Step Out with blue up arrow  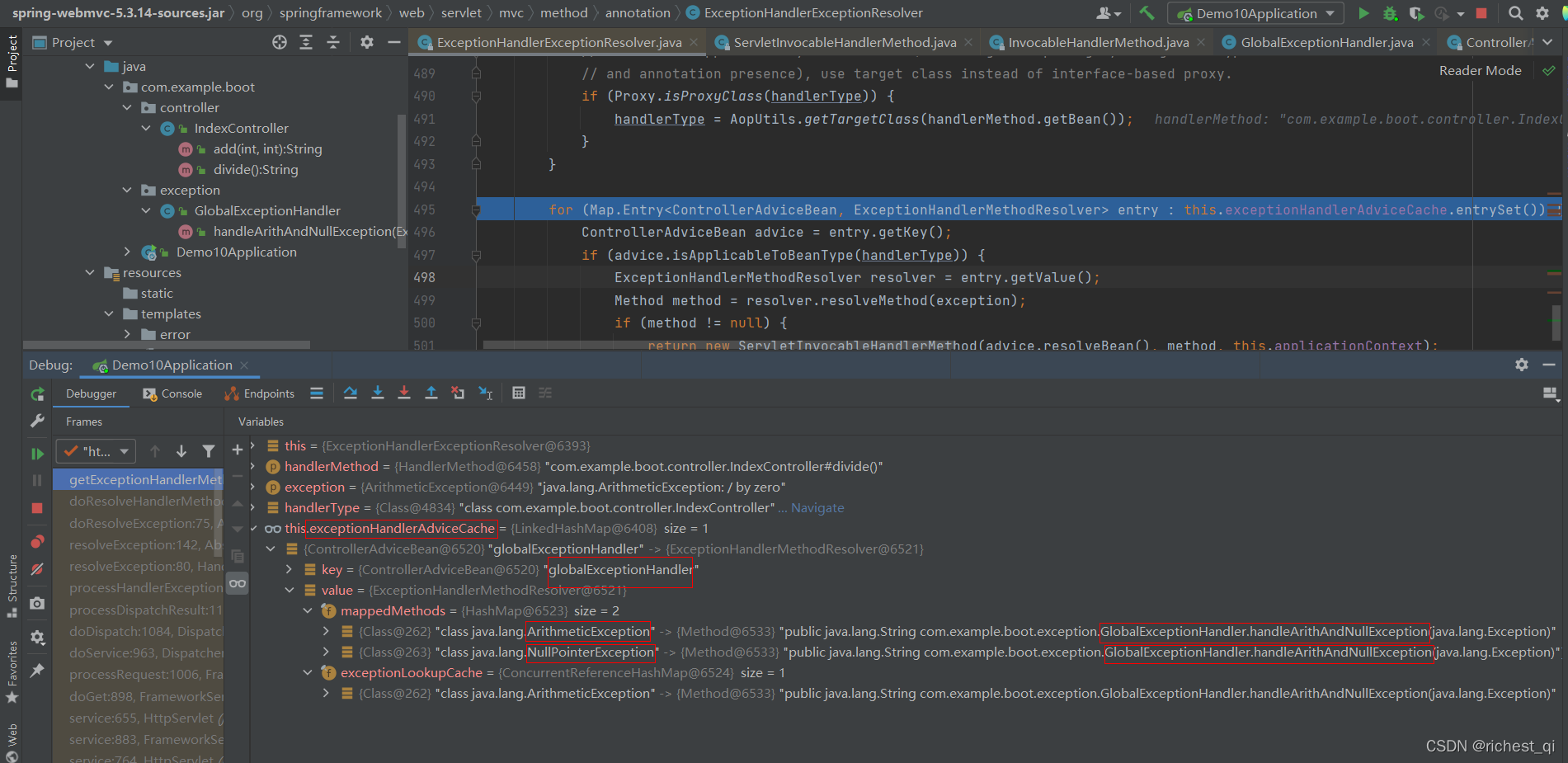coord(431,393)
